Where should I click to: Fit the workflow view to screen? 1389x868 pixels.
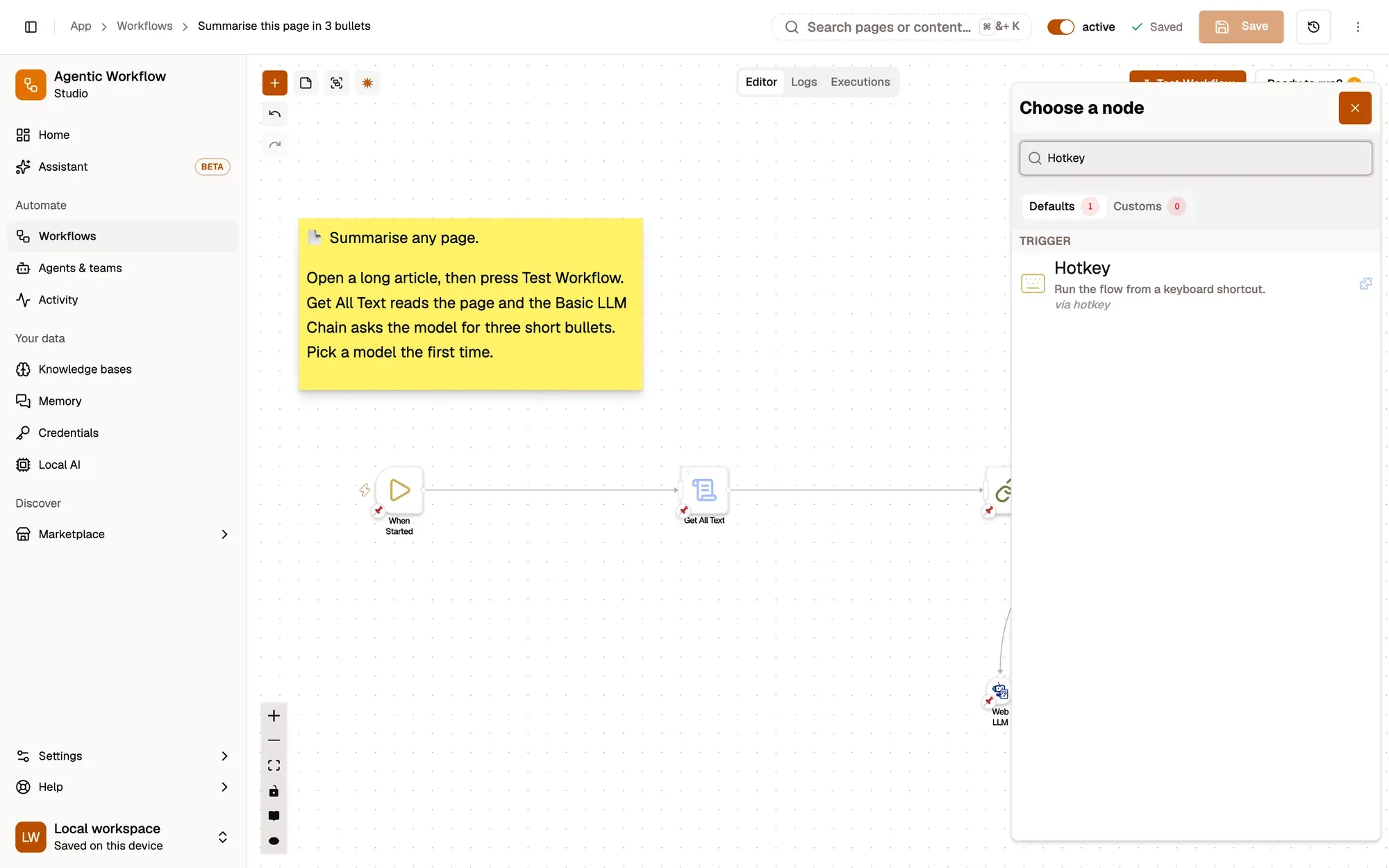274,765
